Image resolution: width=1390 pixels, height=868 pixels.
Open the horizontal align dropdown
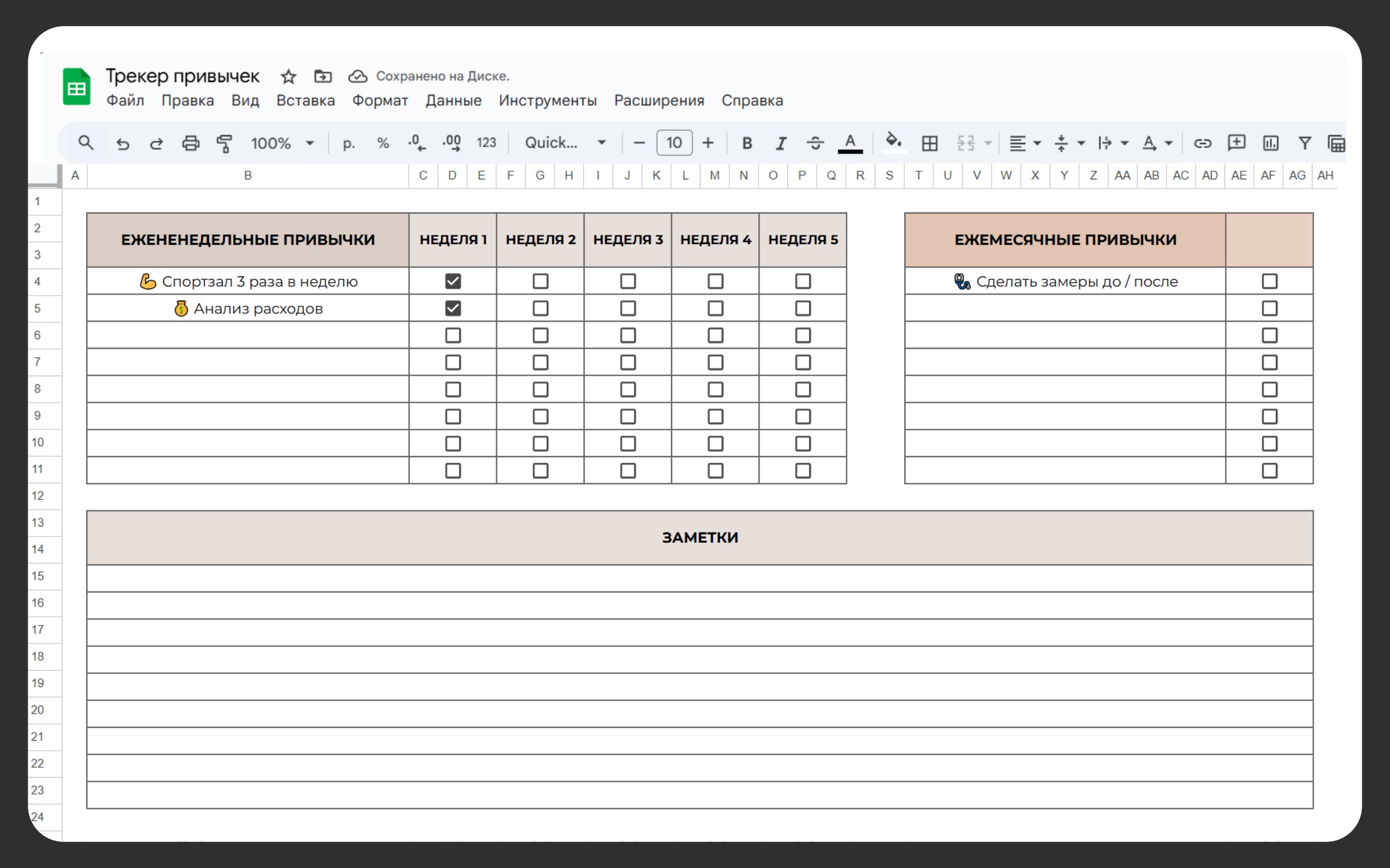click(1025, 143)
